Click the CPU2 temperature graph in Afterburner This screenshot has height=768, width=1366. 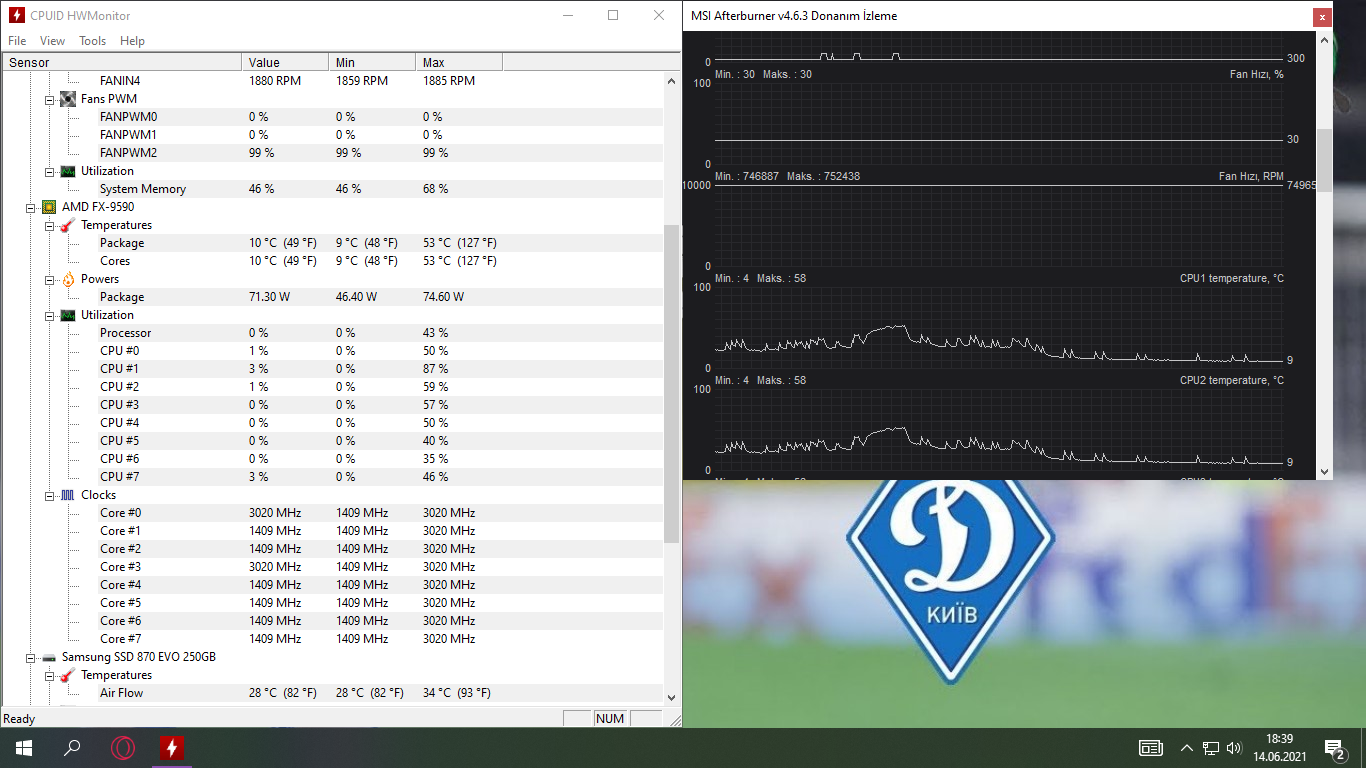point(999,431)
